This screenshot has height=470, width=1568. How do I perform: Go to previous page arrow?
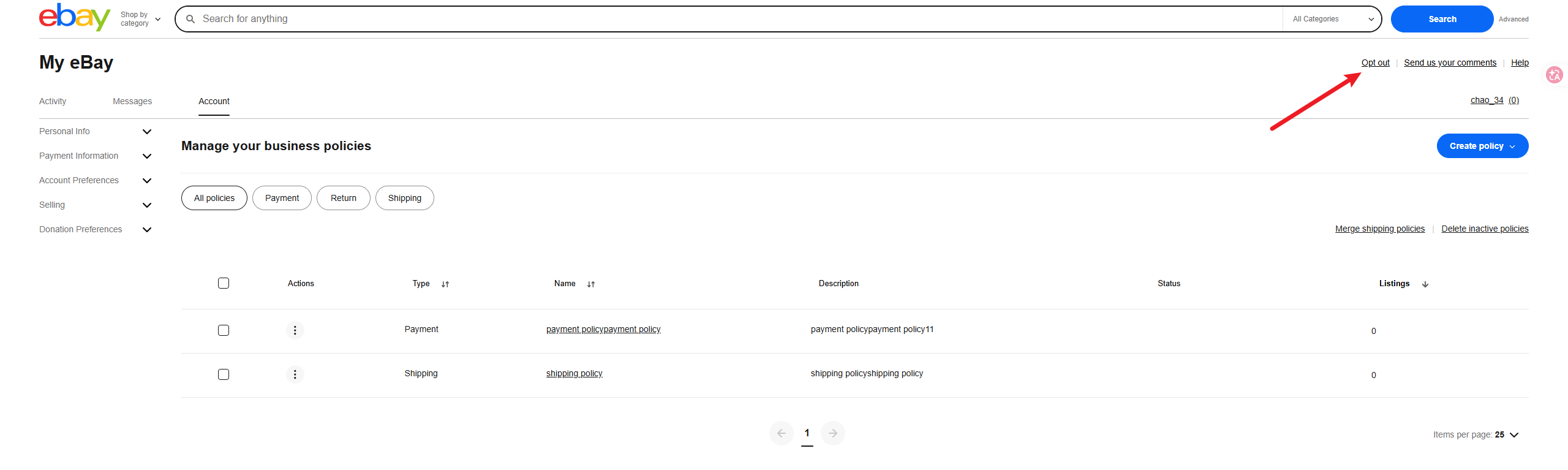782,433
